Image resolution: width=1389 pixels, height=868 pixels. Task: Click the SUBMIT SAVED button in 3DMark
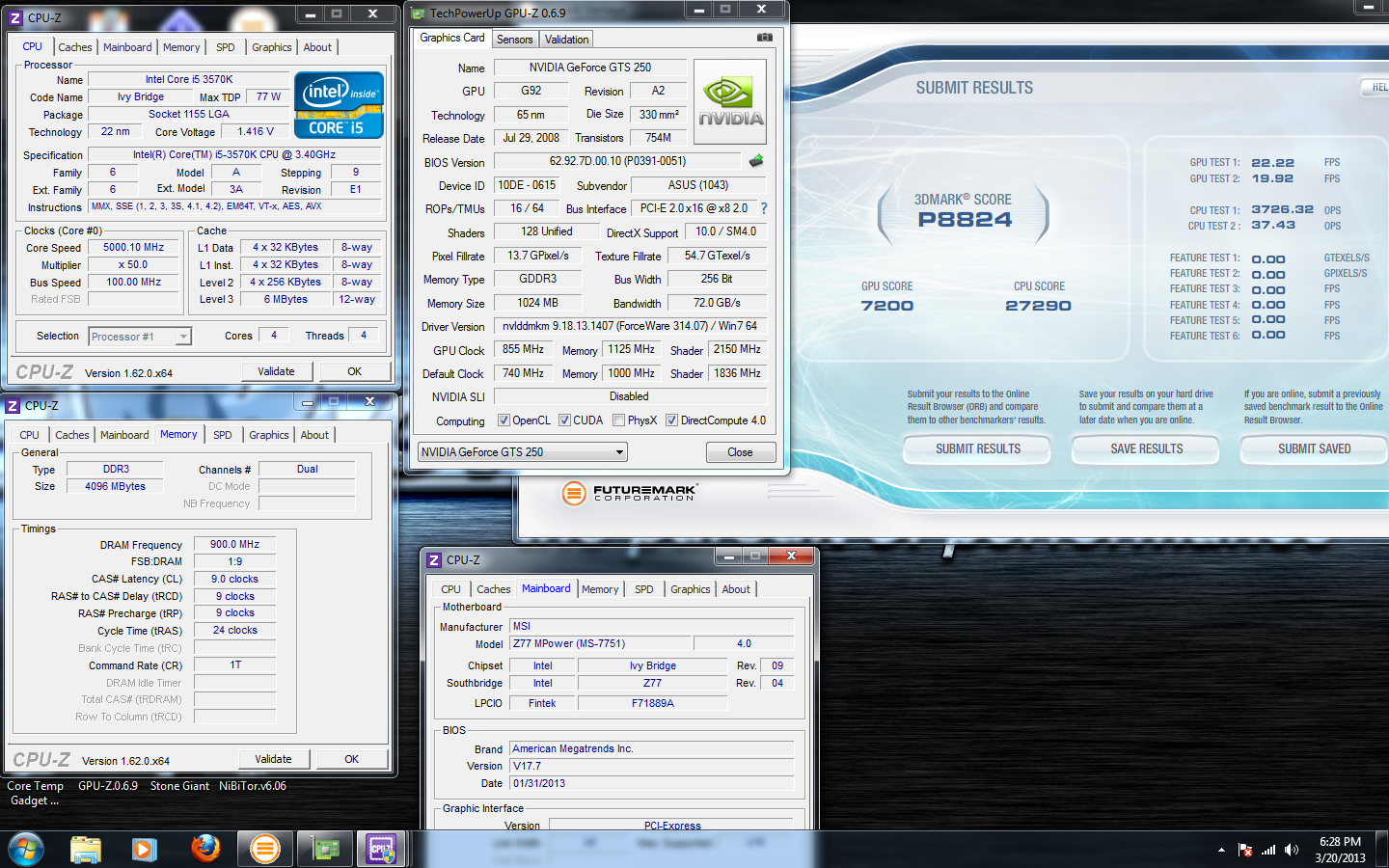1315,448
